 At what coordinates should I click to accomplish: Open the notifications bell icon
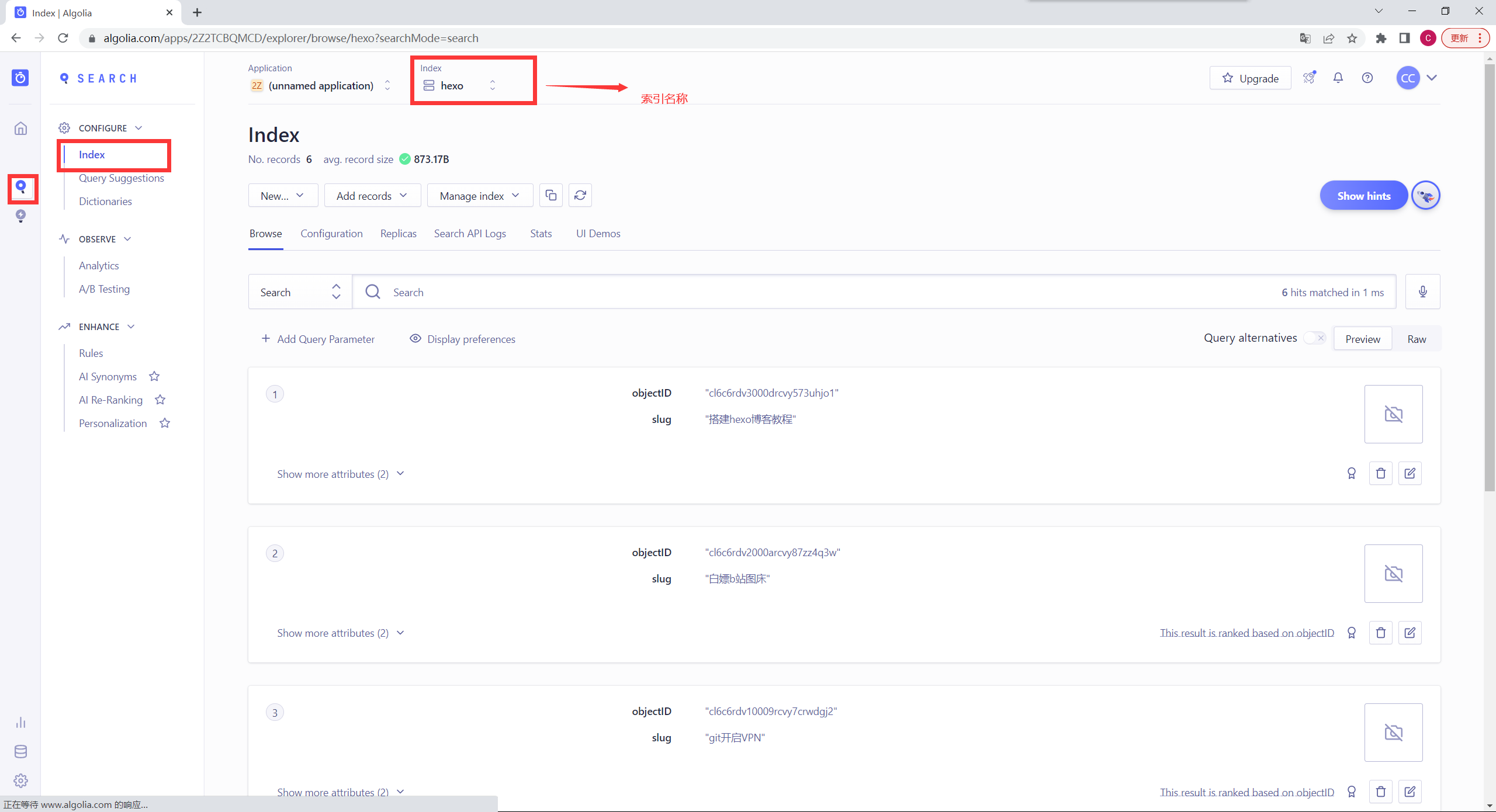tap(1338, 78)
